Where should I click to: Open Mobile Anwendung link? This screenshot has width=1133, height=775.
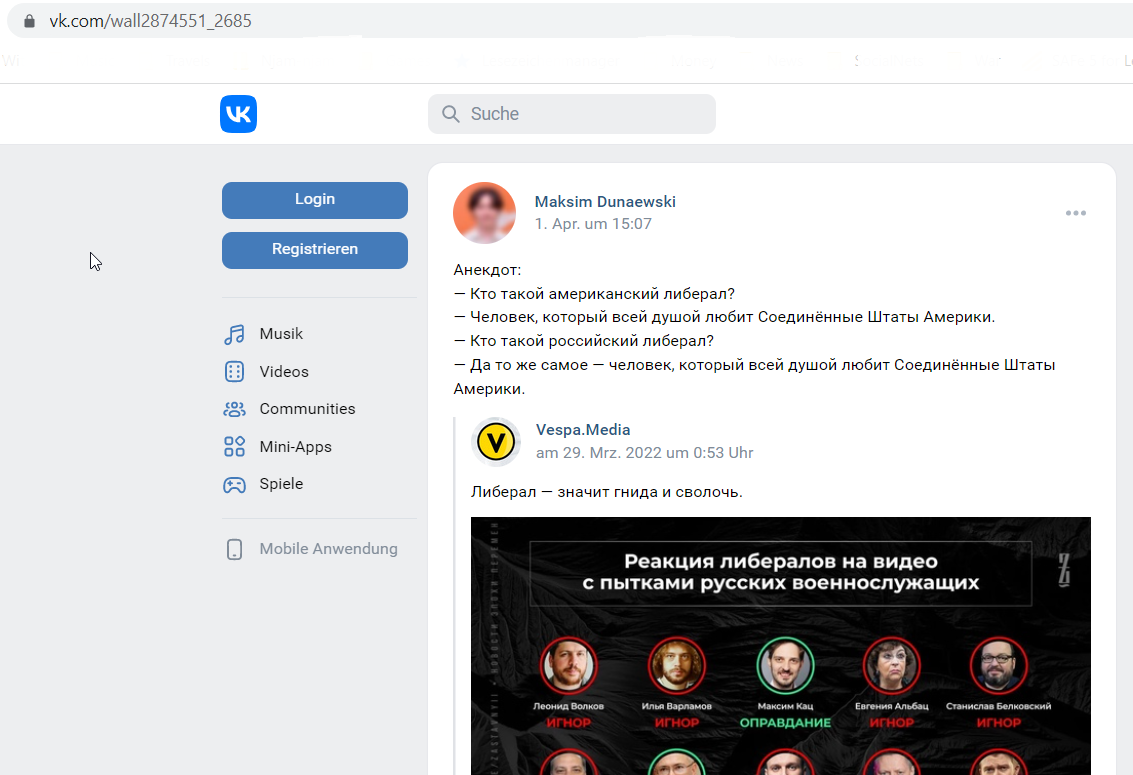328,549
